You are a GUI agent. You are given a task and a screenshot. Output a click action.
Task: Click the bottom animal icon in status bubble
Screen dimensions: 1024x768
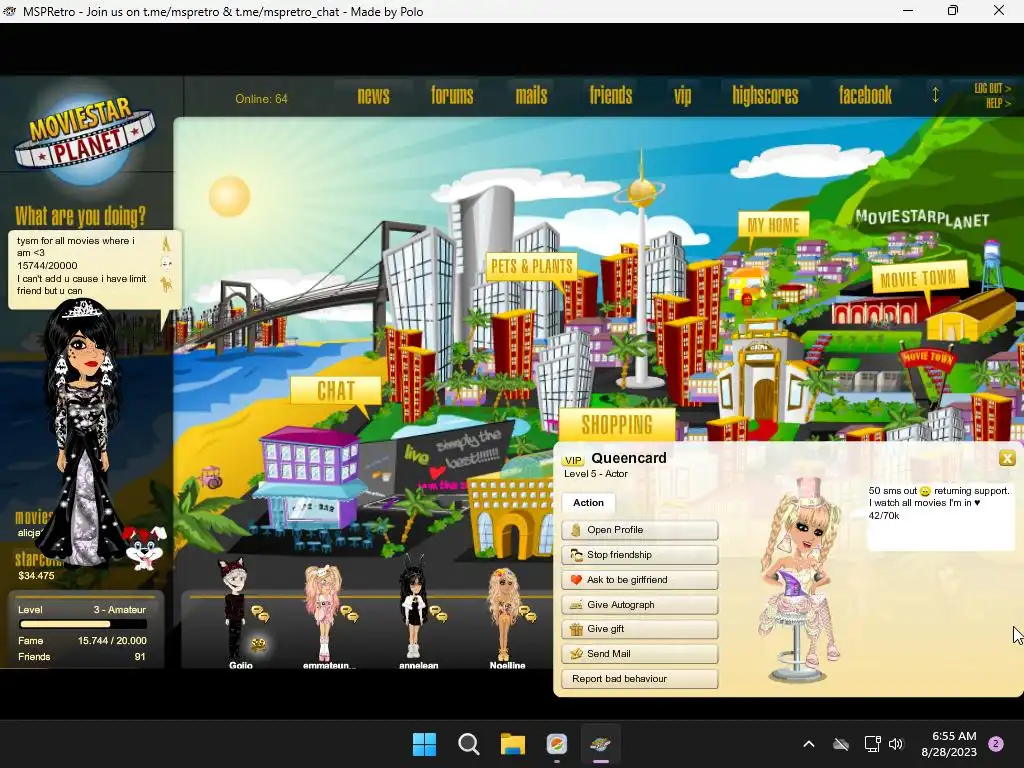[x=167, y=285]
